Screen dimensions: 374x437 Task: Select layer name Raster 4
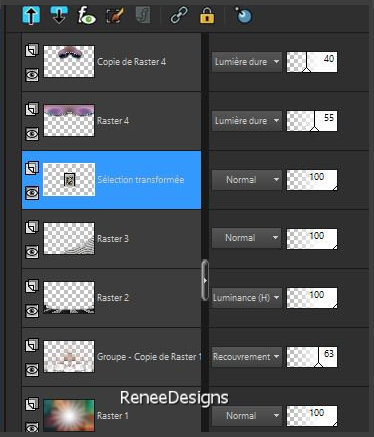click(113, 121)
